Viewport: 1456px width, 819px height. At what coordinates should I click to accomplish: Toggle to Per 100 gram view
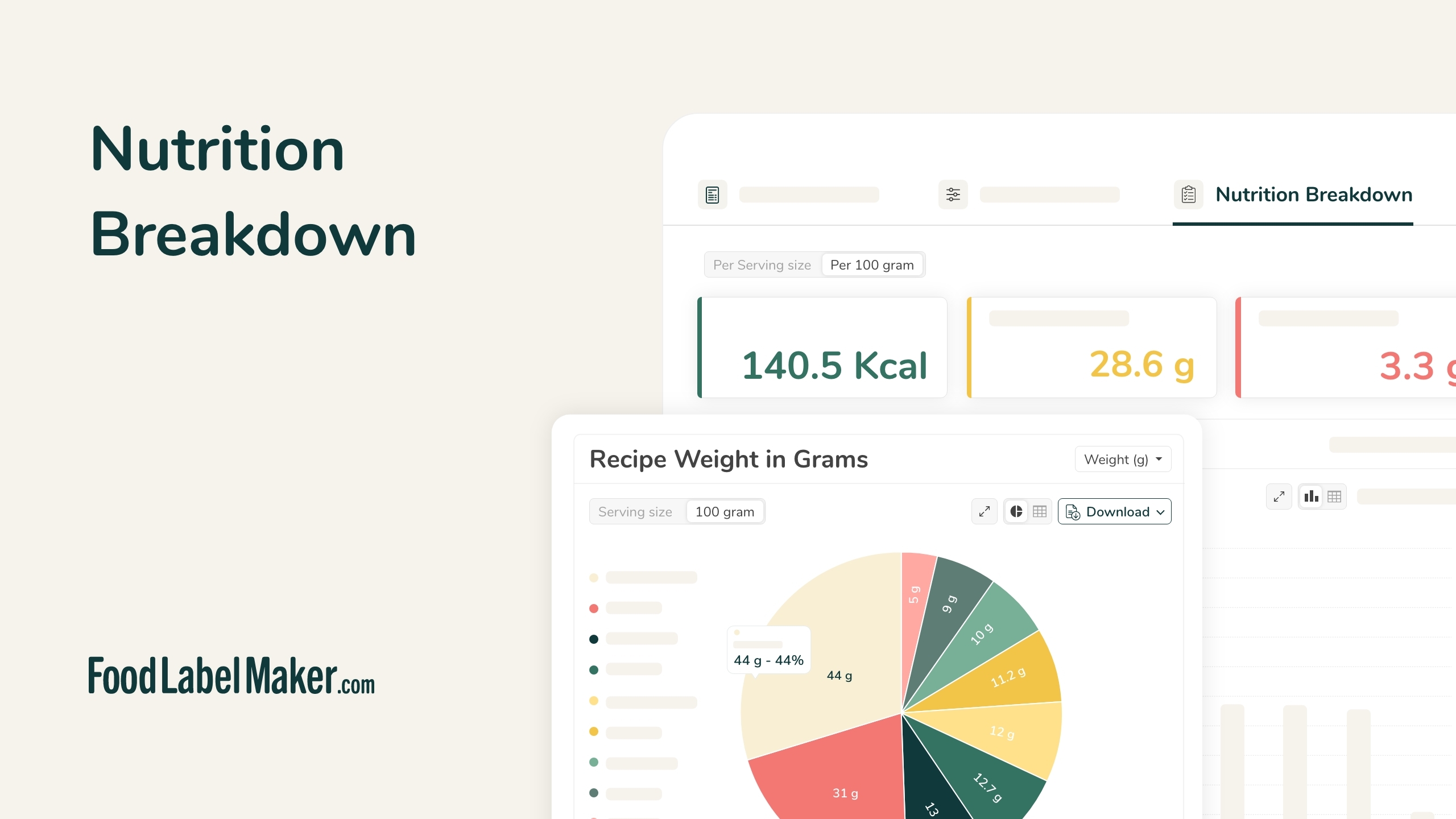(871, 265)
